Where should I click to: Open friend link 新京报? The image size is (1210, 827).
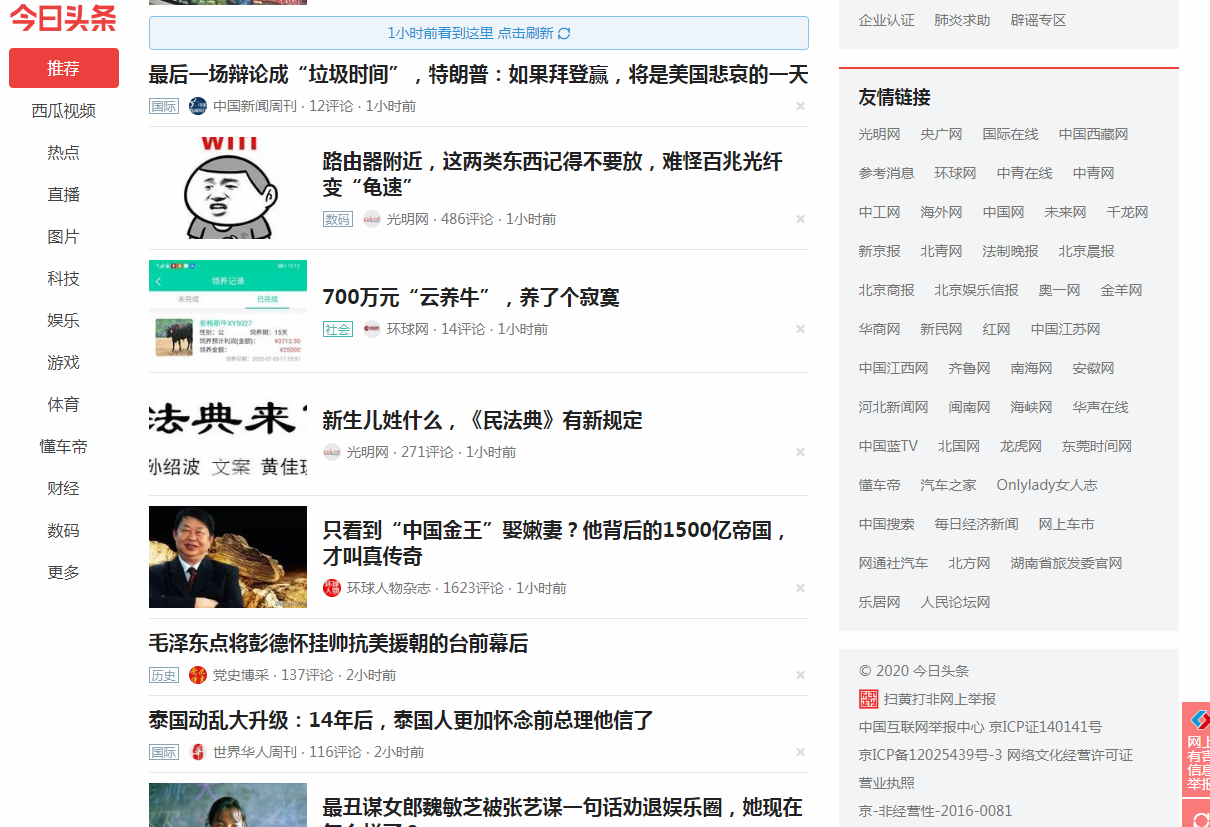point(880,251)
